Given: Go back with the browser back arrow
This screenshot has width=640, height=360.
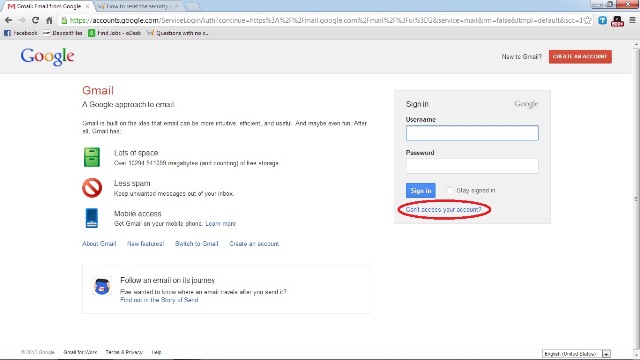Looking at the screenshot, I should [x=8, y=20].
